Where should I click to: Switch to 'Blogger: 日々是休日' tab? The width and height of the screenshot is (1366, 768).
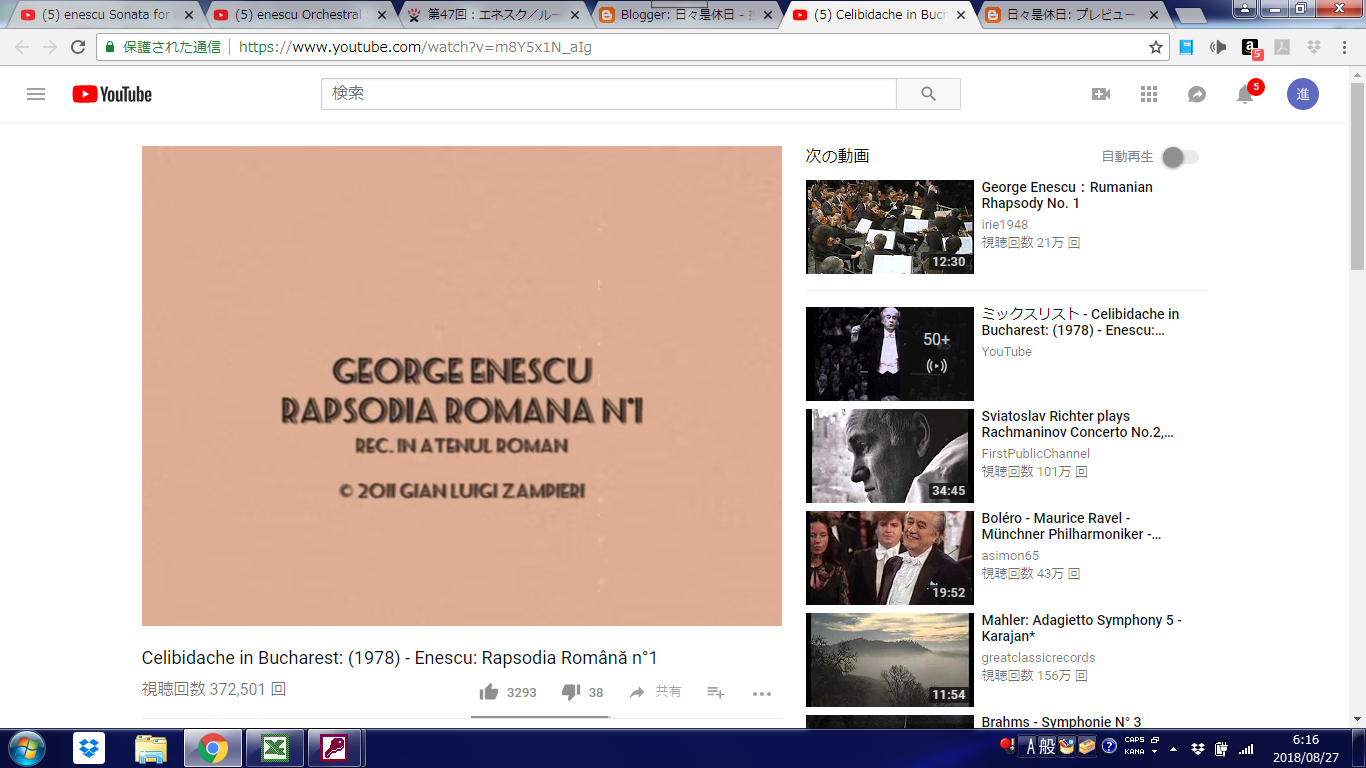(x=684, y=15)
